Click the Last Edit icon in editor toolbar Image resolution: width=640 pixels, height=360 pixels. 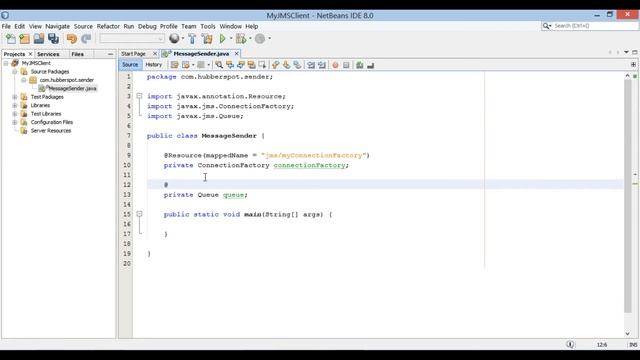174,65
